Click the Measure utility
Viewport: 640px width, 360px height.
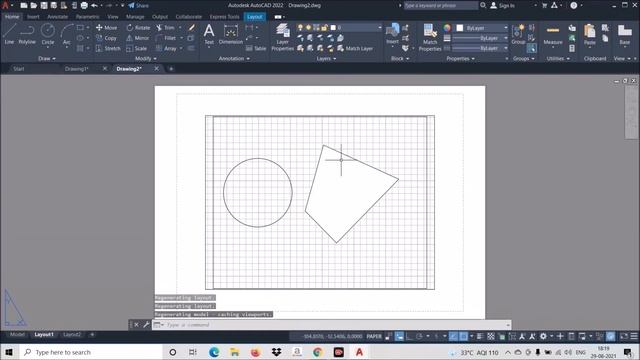(x=553, y=34)
